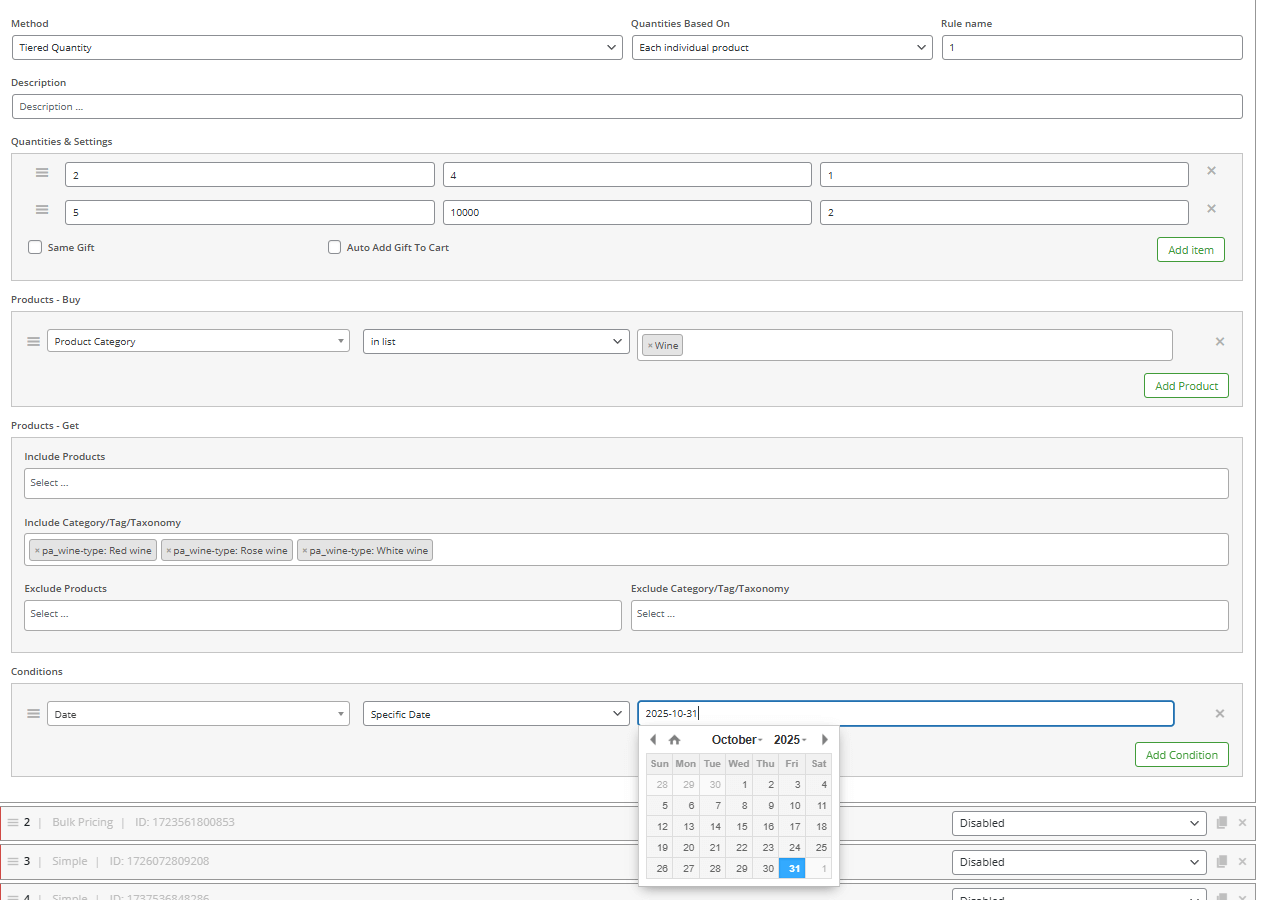Click rule 2 'Bulk Pricing' label
Screen dimensions: 1267x900
pos(82,822)
